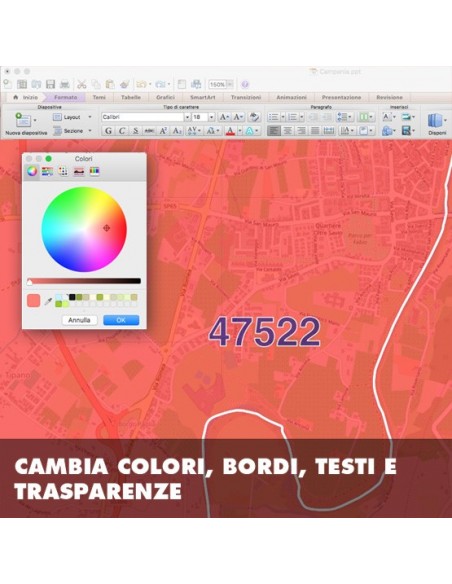452x584 pixels.
Task: Align text right in Paragrafo group
Action: pos(301,131)
